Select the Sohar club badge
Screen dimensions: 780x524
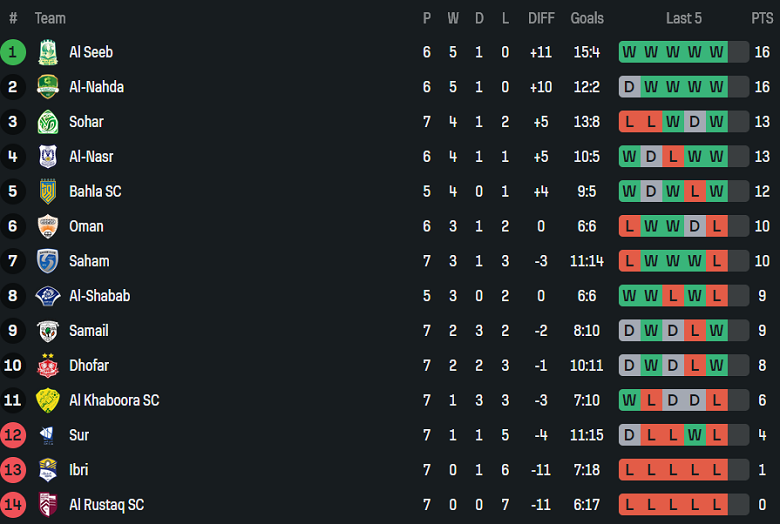pyautogui.click(x=47, y=122)
